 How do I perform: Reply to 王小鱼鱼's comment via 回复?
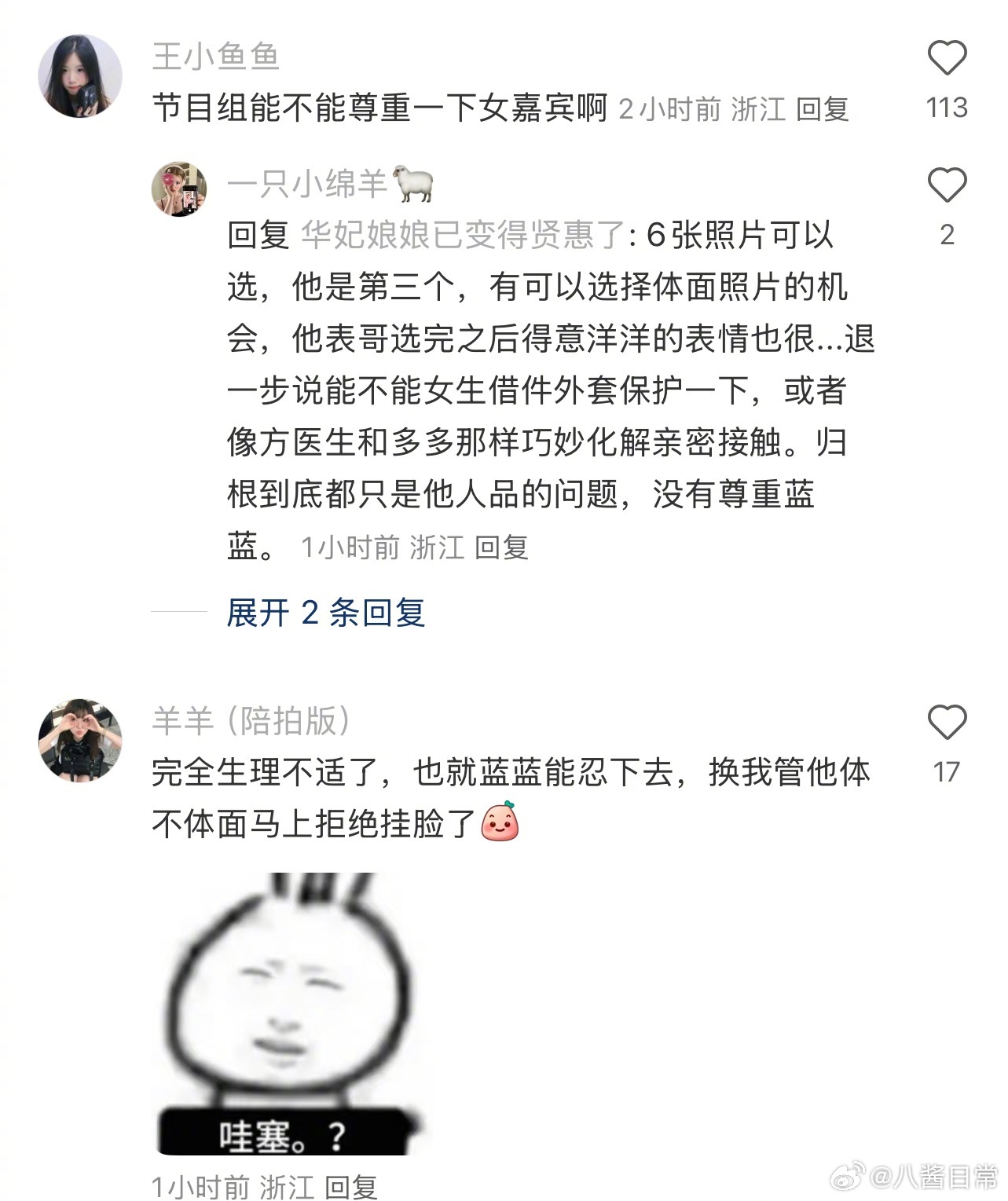click(823, 109)
